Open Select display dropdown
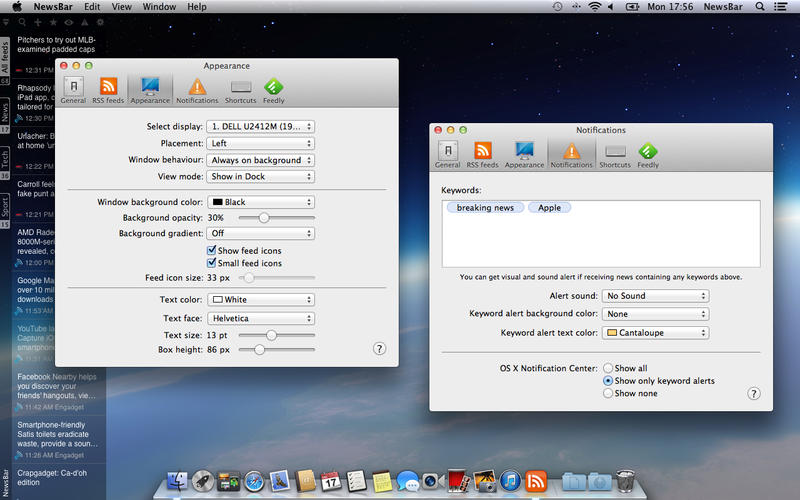The image size is (800, 500). coord(260,127)
